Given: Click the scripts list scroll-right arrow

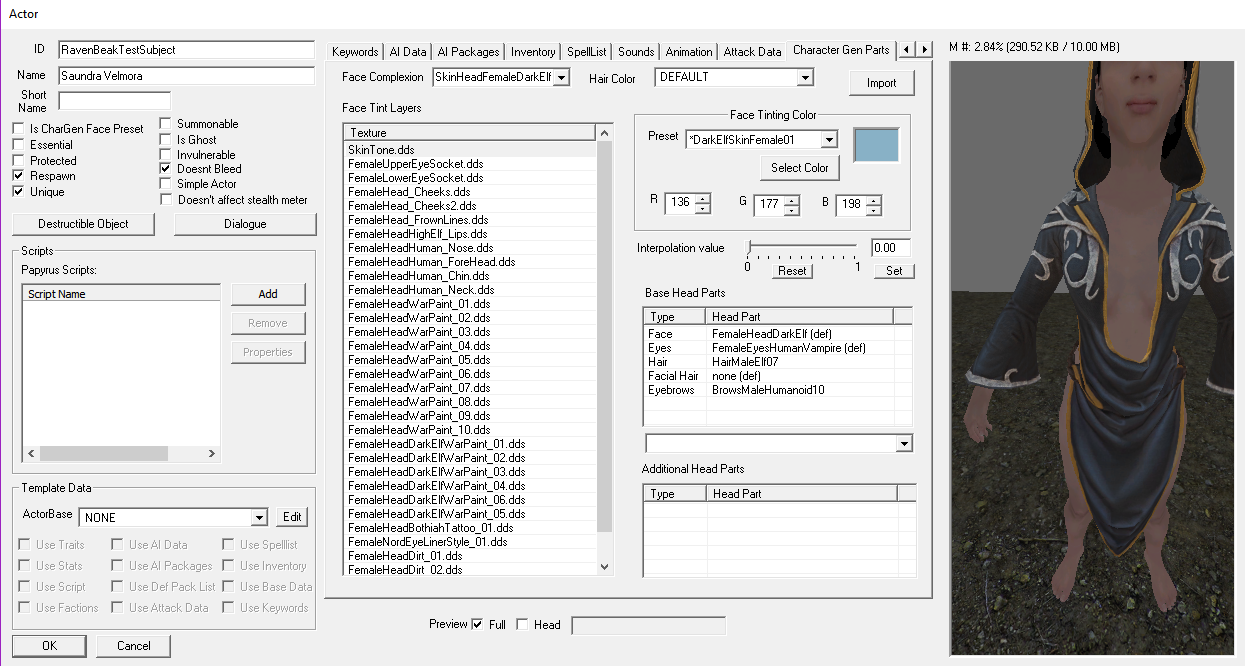Looking at the screenshot, I should 211,453.
